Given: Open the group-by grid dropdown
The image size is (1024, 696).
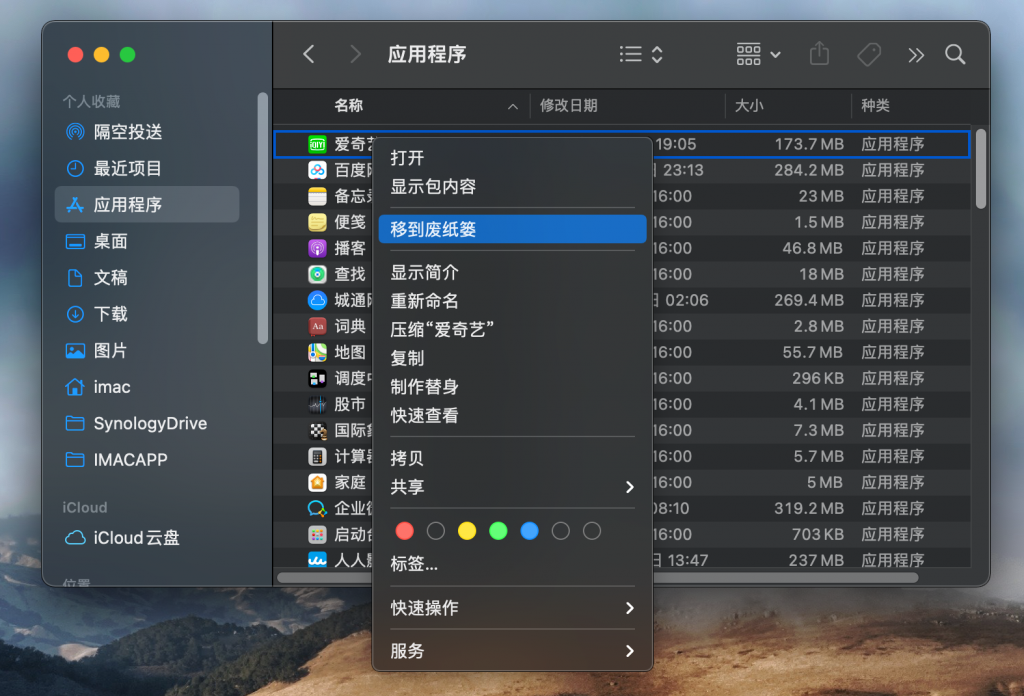Looking at the screenshot, I should (758, 54).
